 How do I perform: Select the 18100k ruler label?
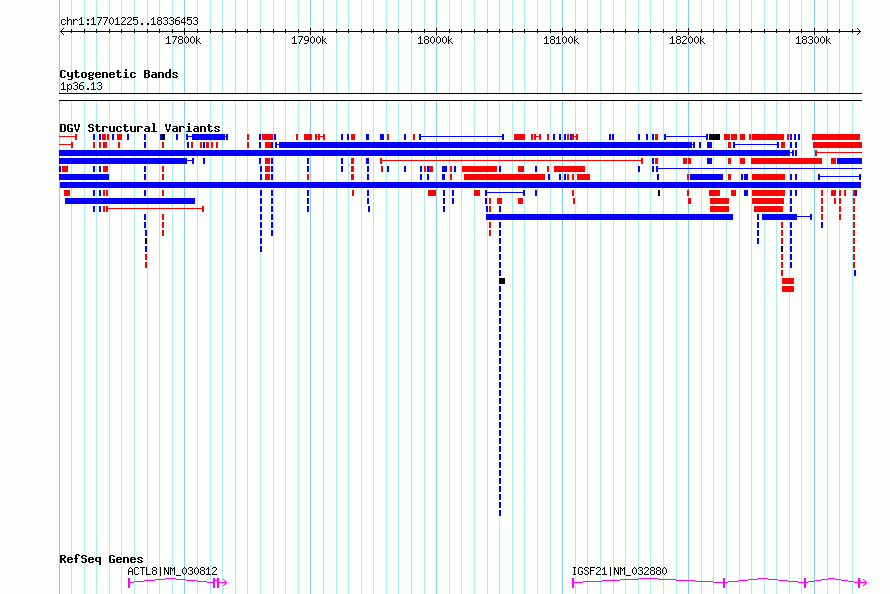click(561, 40)
